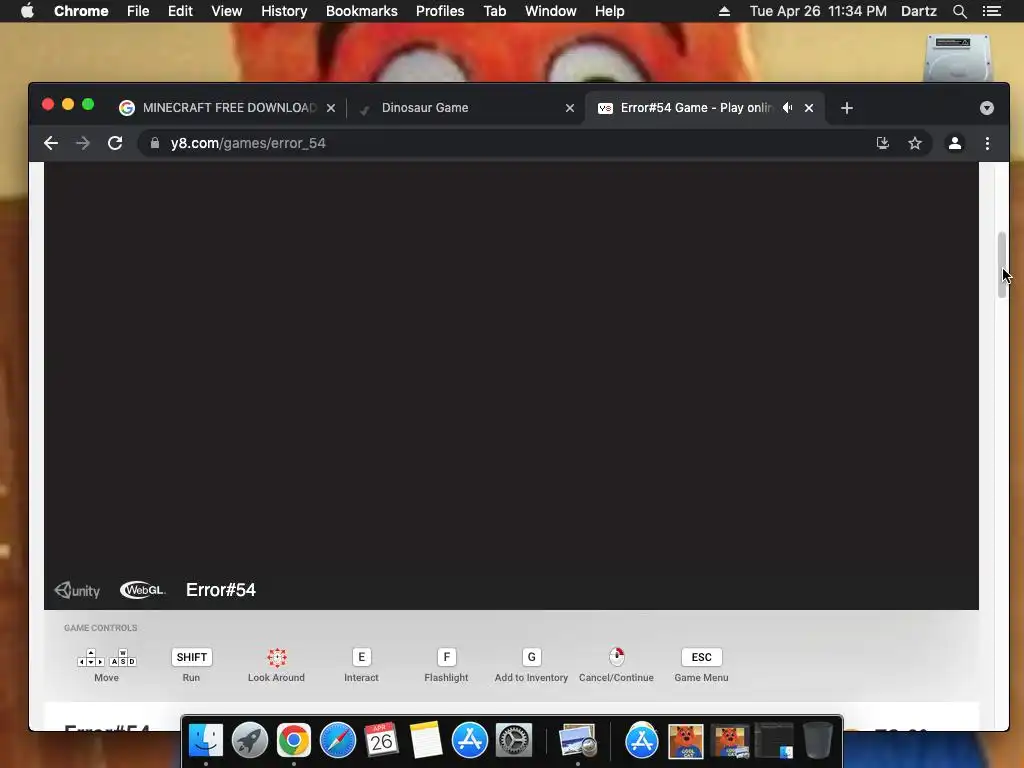This screenshot has height=768, width=1024.
Task: Close the Dinosaur Game tab
Action: tap(570, 108)
